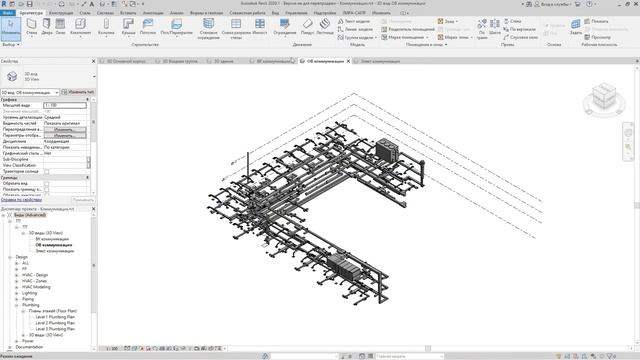This screenshot has width=640, height=360.
Task: Open the type selector dropdown arrow in Properties
Action: tap(94, 76)
